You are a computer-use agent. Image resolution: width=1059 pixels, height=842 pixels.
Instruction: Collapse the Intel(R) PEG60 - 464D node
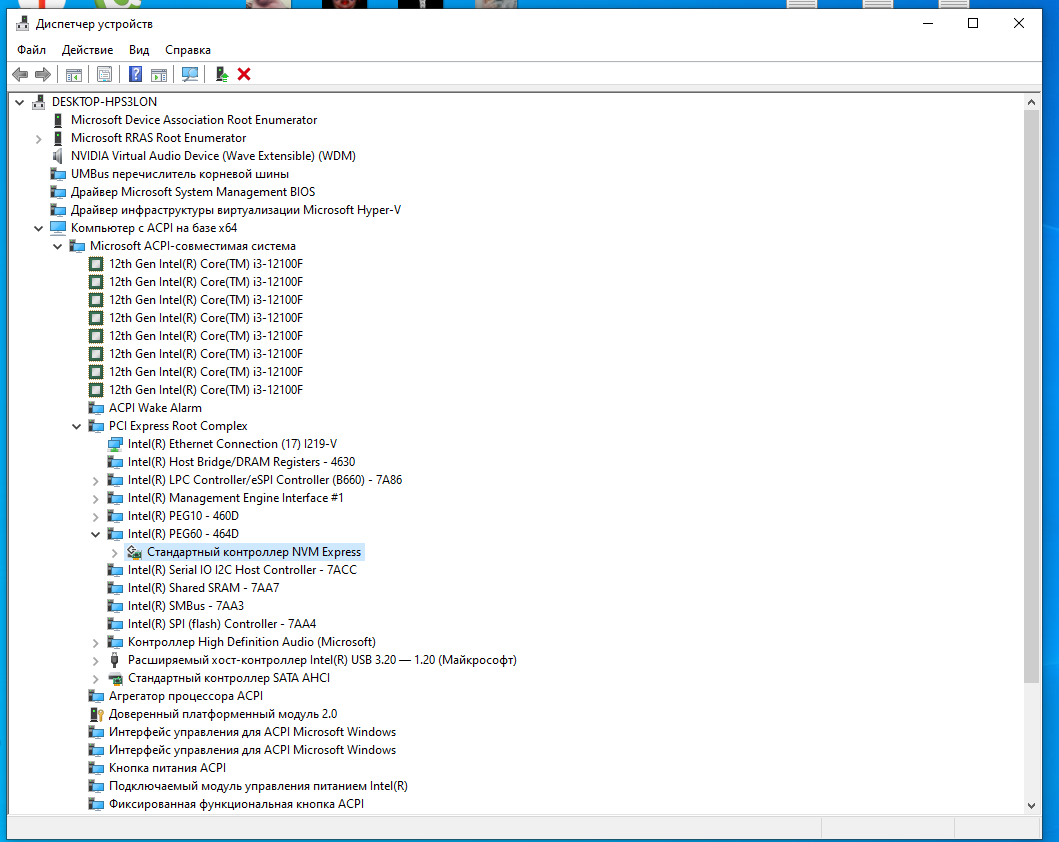coord(96,534)
